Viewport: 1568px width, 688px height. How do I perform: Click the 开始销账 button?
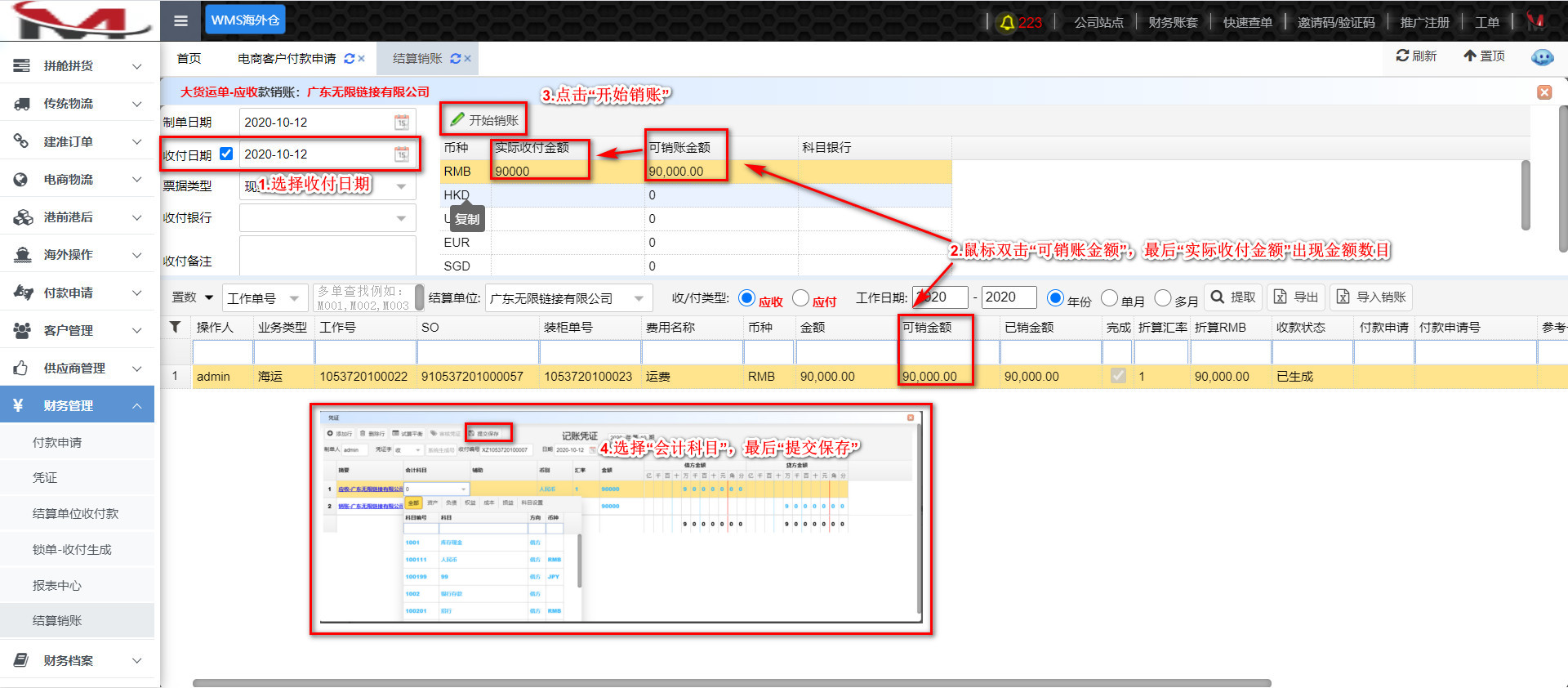[484, 120]
